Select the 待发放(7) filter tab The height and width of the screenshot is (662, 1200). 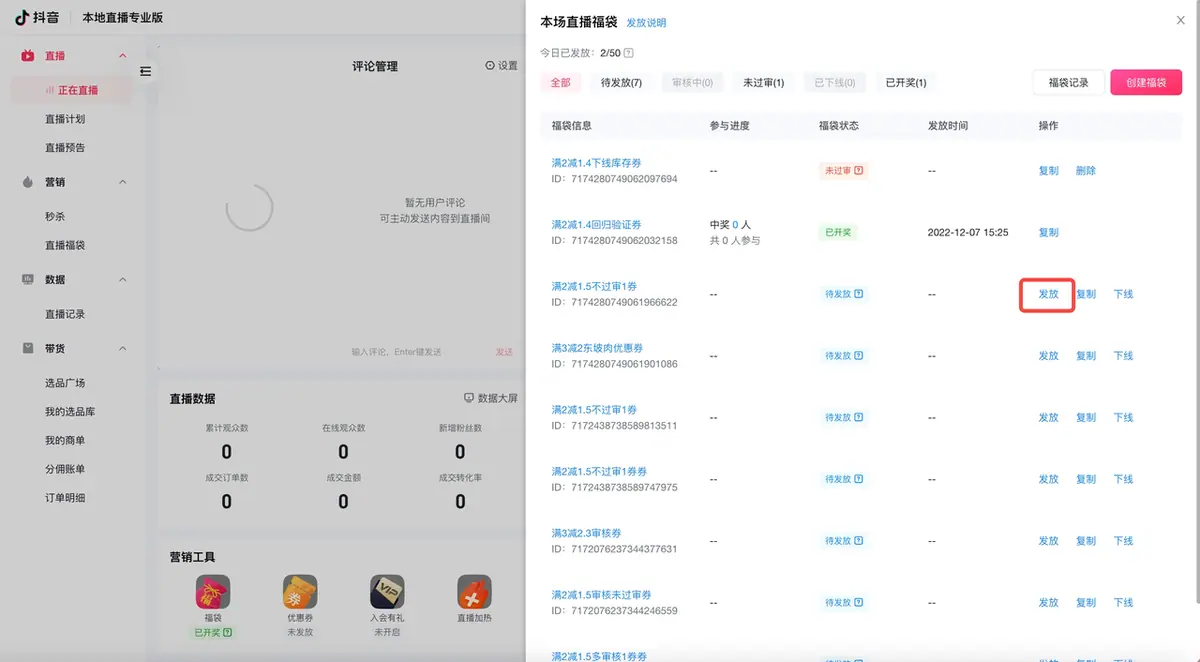pyautogui.click(x=621, y=83)
